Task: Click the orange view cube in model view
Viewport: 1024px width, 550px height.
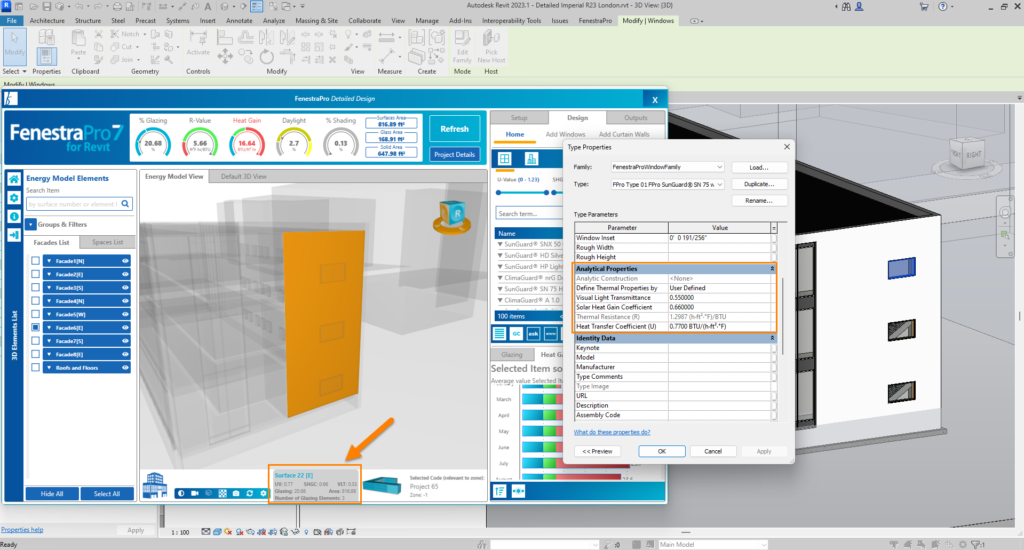Action: [x=452, y=217]
